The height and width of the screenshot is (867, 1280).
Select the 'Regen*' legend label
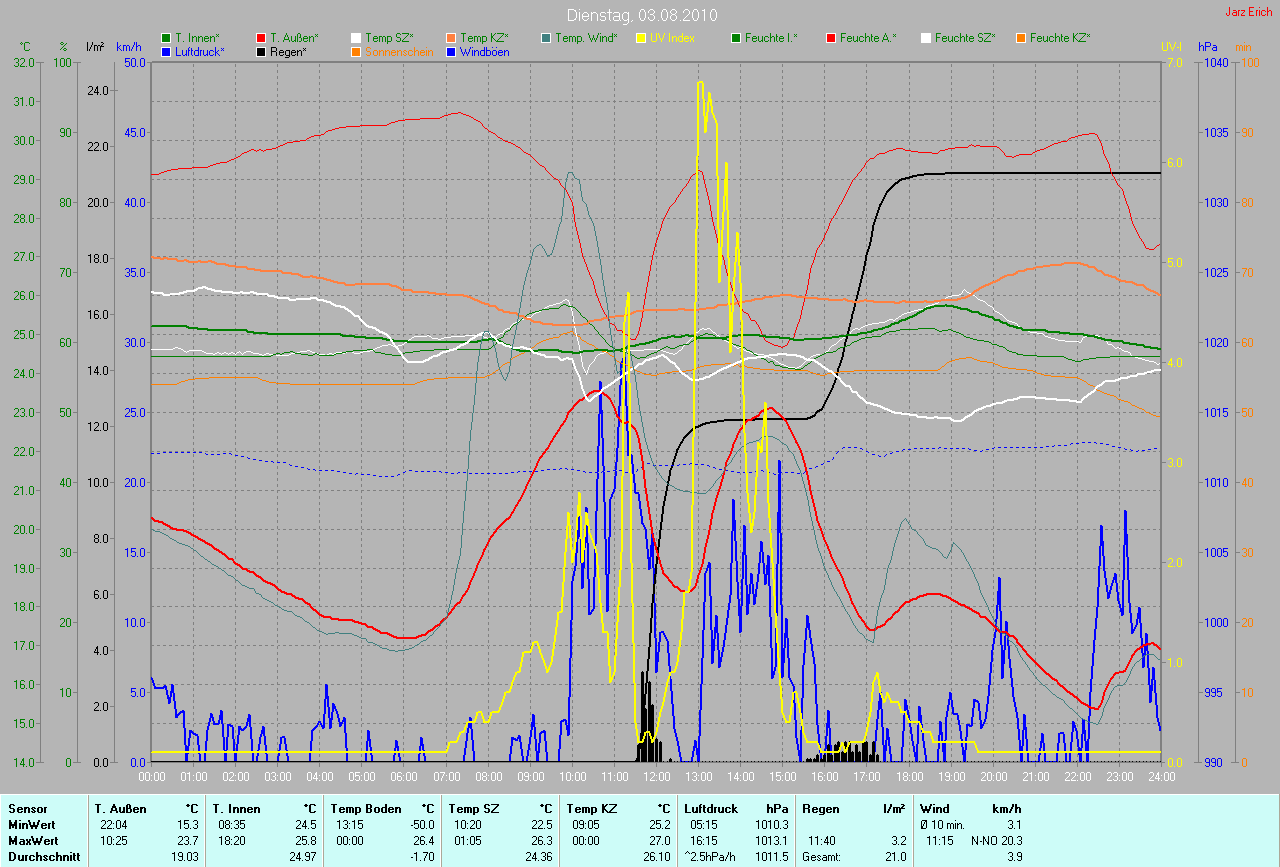(x=289, y=52)
